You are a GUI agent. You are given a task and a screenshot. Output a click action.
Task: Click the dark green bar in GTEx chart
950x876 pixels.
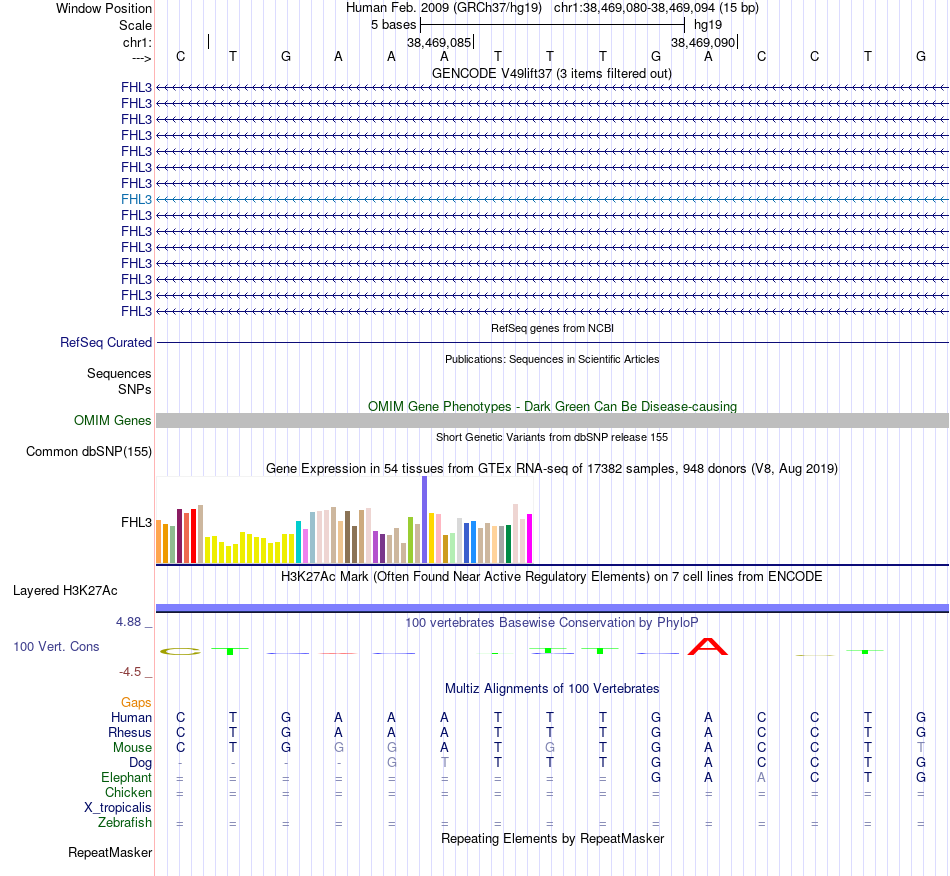[x=508, y=544]
